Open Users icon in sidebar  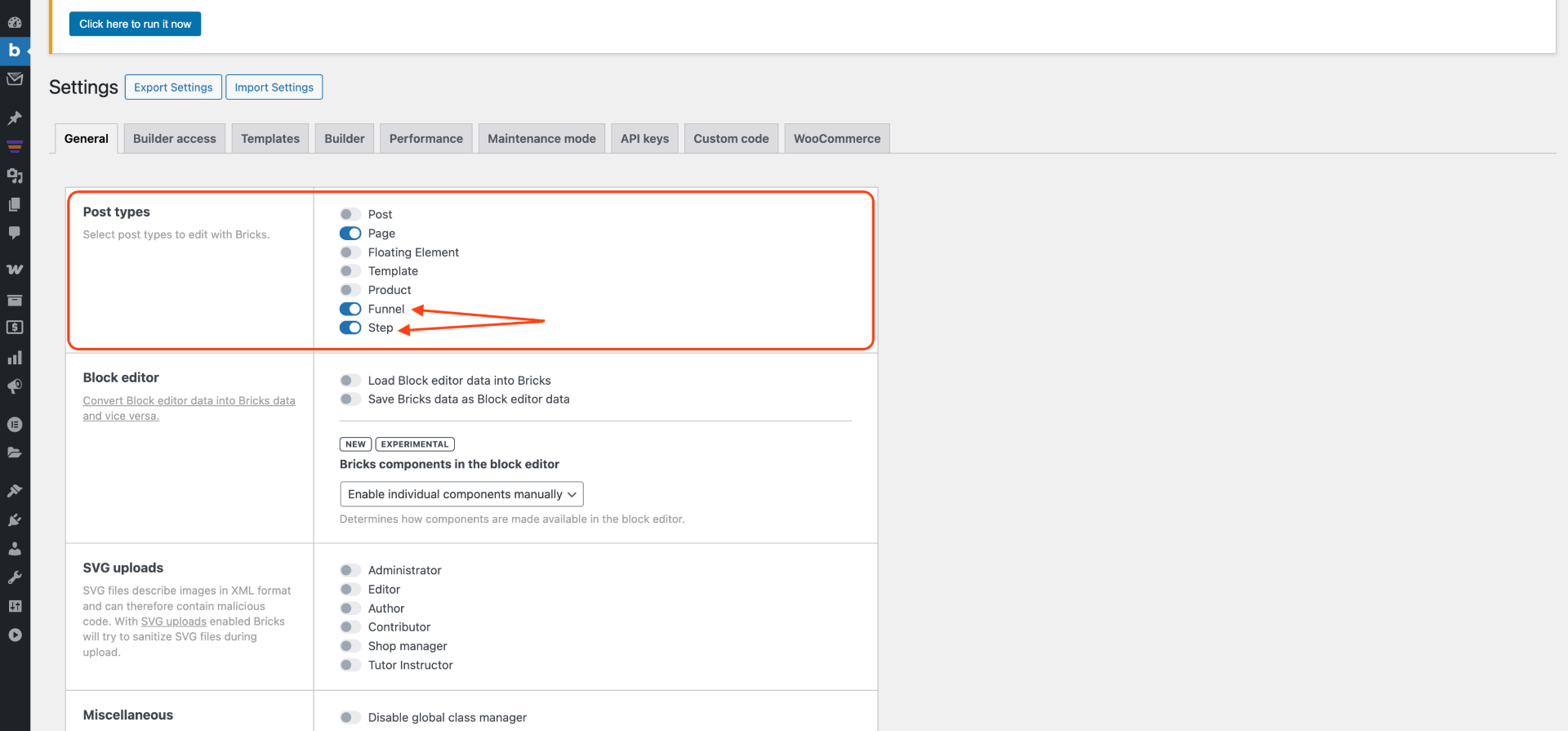click(15, 549)
